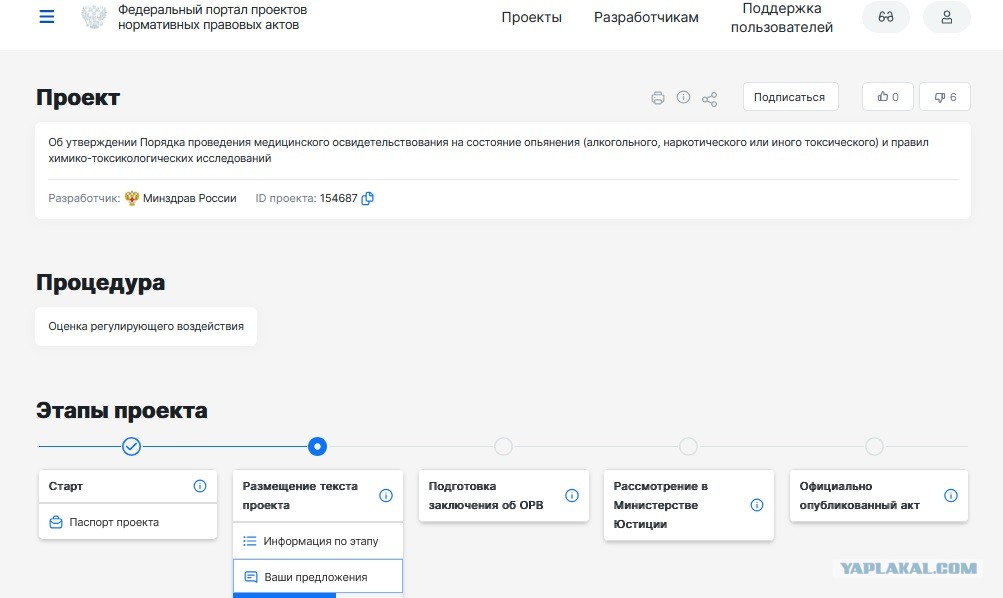Click the print icon next to Проект
Screen dimensions: 1003x598
click(658, 98)
